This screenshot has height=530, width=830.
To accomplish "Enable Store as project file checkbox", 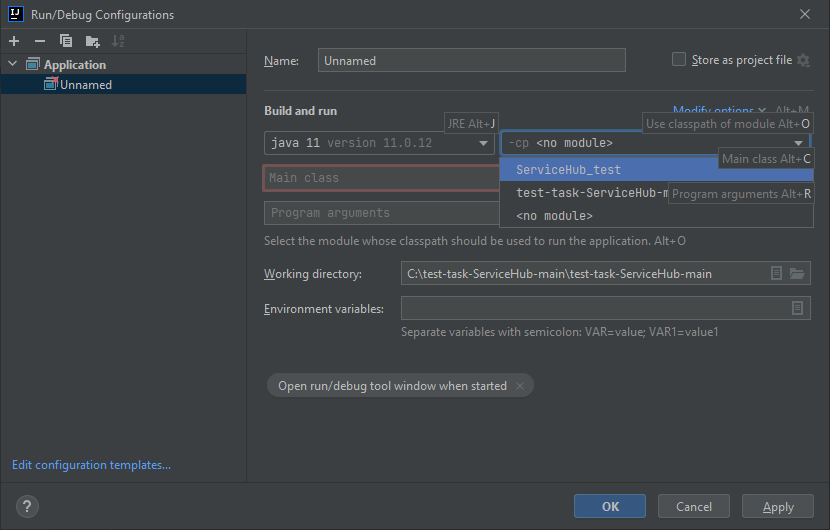I will tap(679, 59).
